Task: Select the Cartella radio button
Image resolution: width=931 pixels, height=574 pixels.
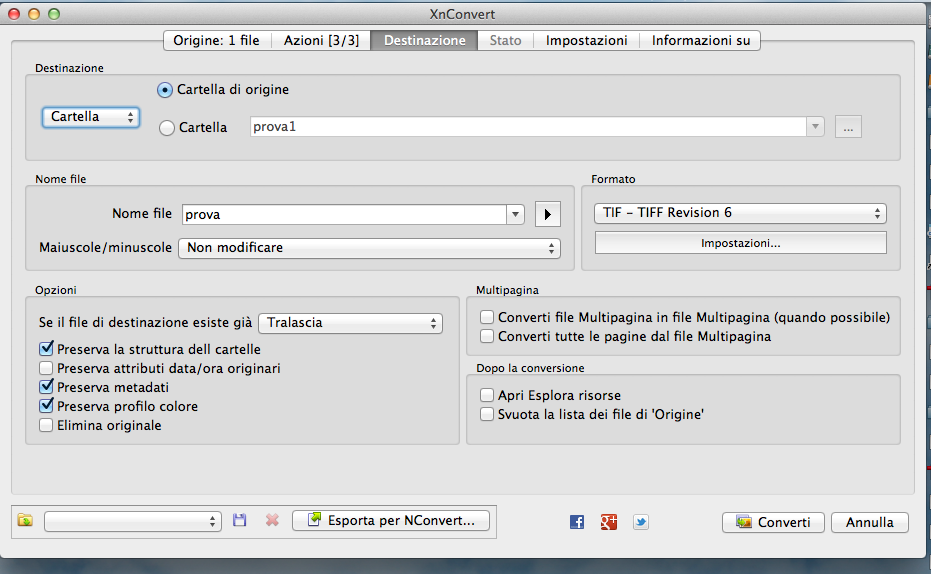Action: pyautogui.click(x=167, y=128)
